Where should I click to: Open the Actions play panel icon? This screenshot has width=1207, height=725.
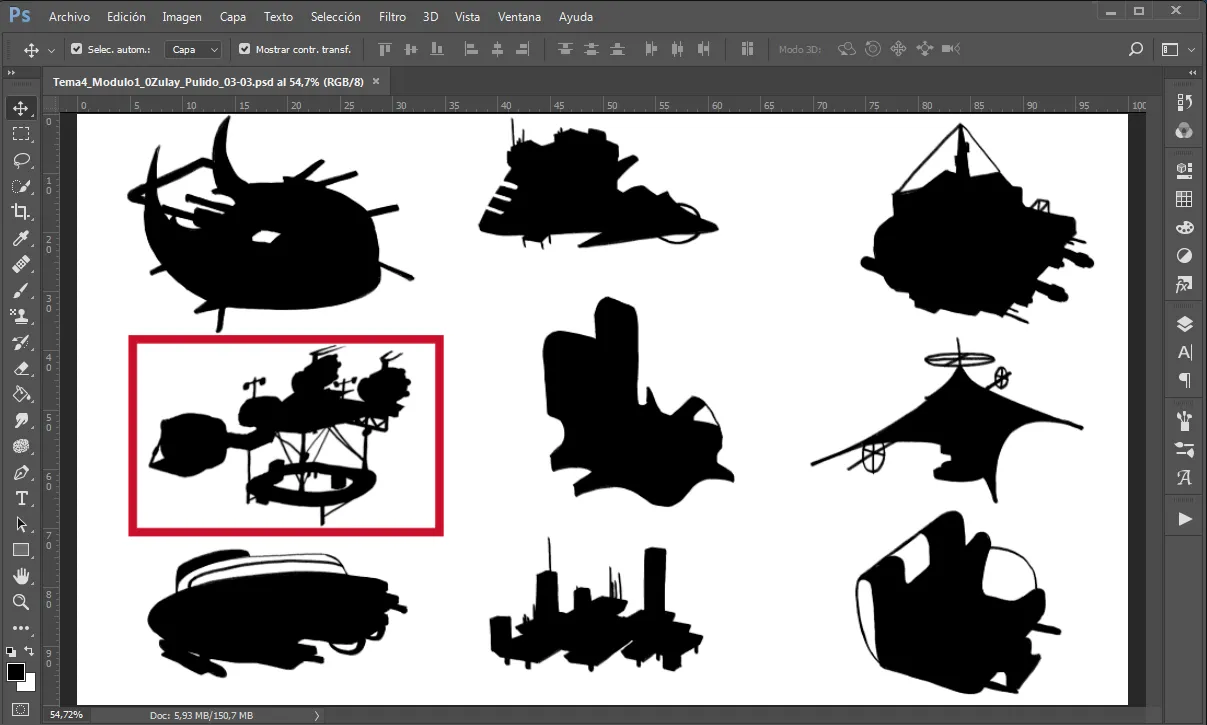coord(1185,519)
